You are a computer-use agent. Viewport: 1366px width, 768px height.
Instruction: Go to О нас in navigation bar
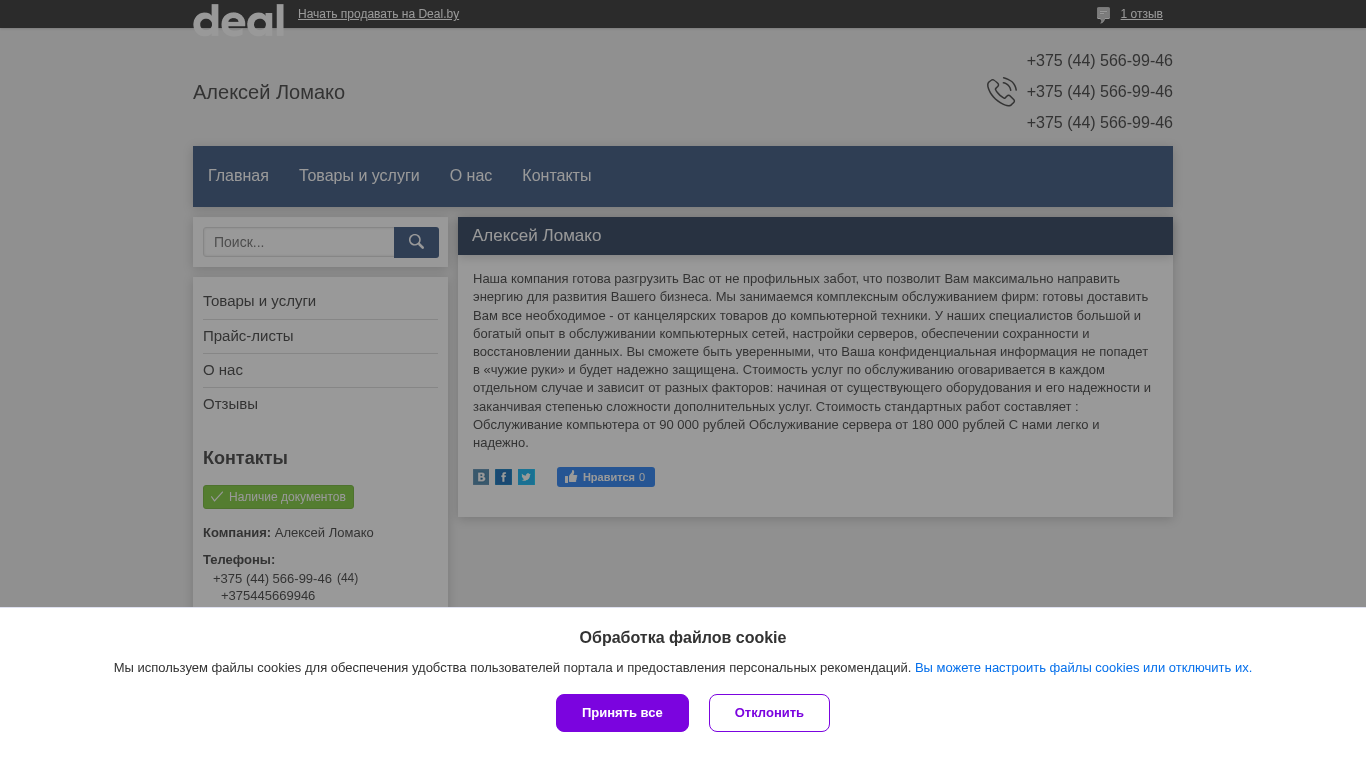[x=471, y=176]
